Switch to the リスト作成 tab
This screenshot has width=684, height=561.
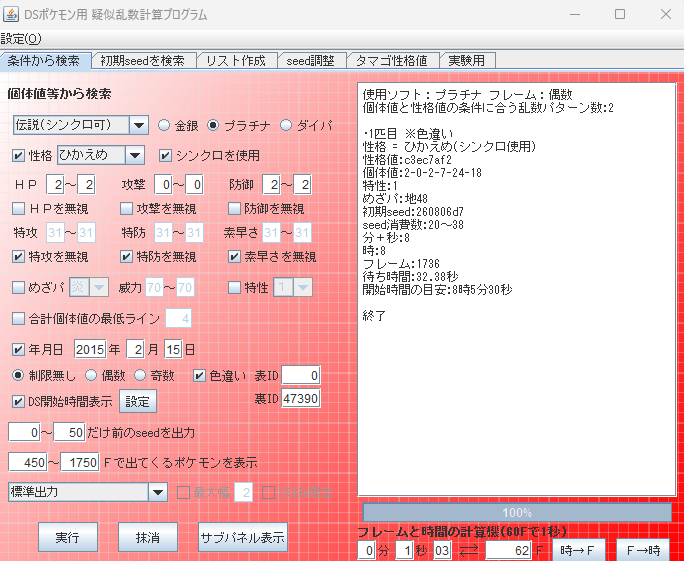(236, 61)
